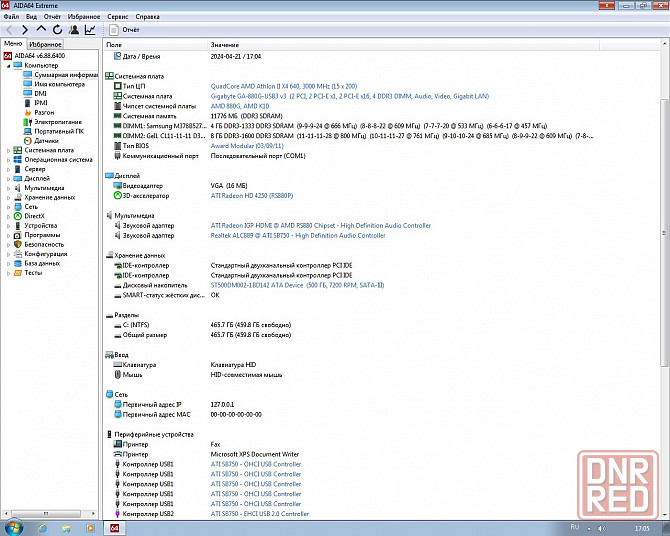Image resolution: width=670 pixels, height=536 pixels.
Task: Open Портативный ПК in the tree
Action: (x=59, y=131)
